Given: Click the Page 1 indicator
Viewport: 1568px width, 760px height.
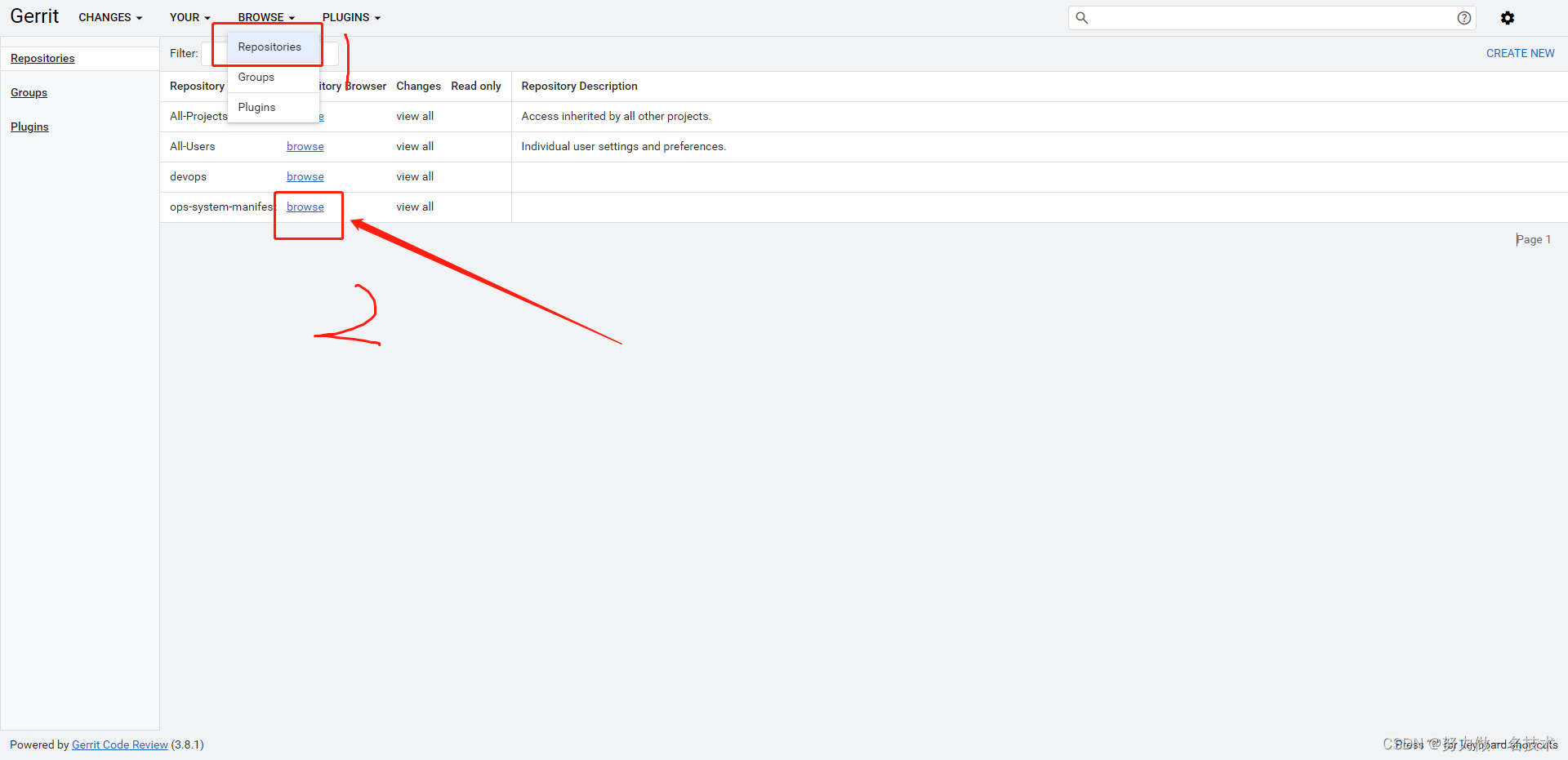Looking at the screenshot, I should (x=1533, y=239).
